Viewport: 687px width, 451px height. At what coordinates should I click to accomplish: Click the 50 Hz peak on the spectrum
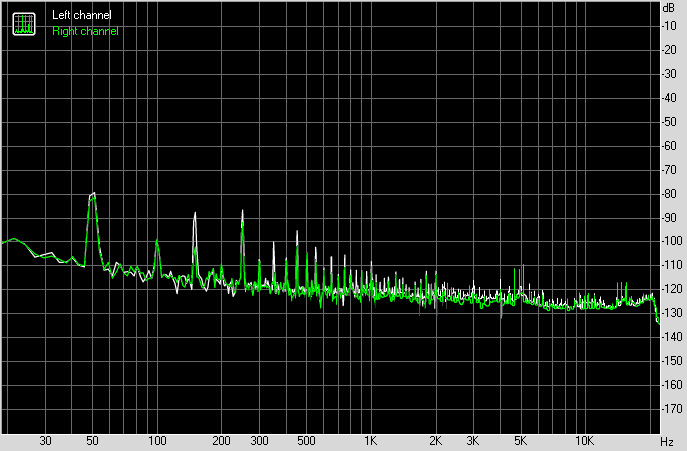pyautogui.click(x=92, y=195)
